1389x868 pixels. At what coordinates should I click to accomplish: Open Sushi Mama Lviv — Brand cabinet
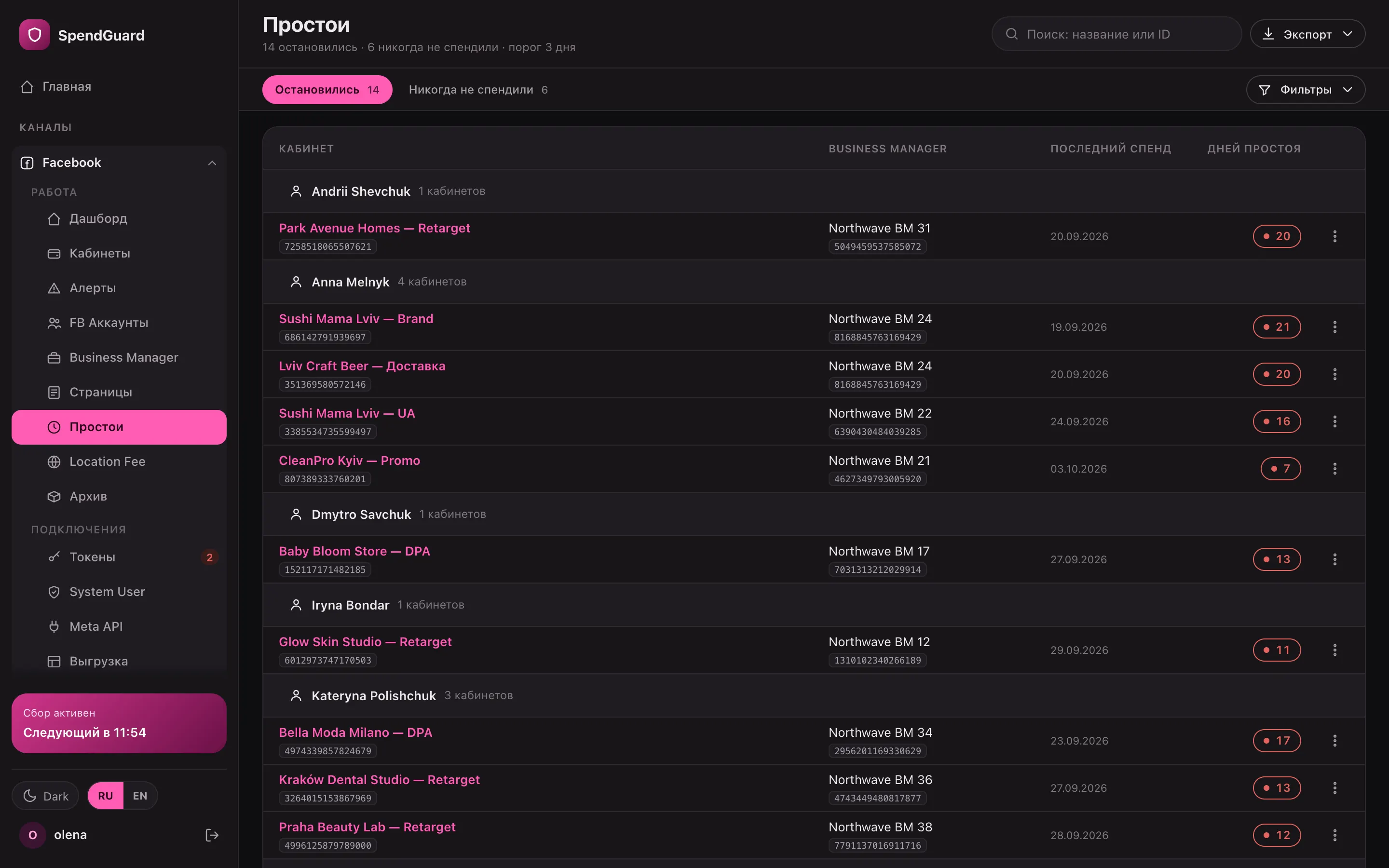click(356, 319)
